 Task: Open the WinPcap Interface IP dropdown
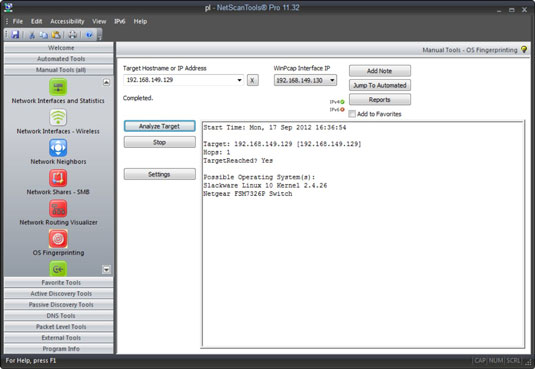point(305,80)
